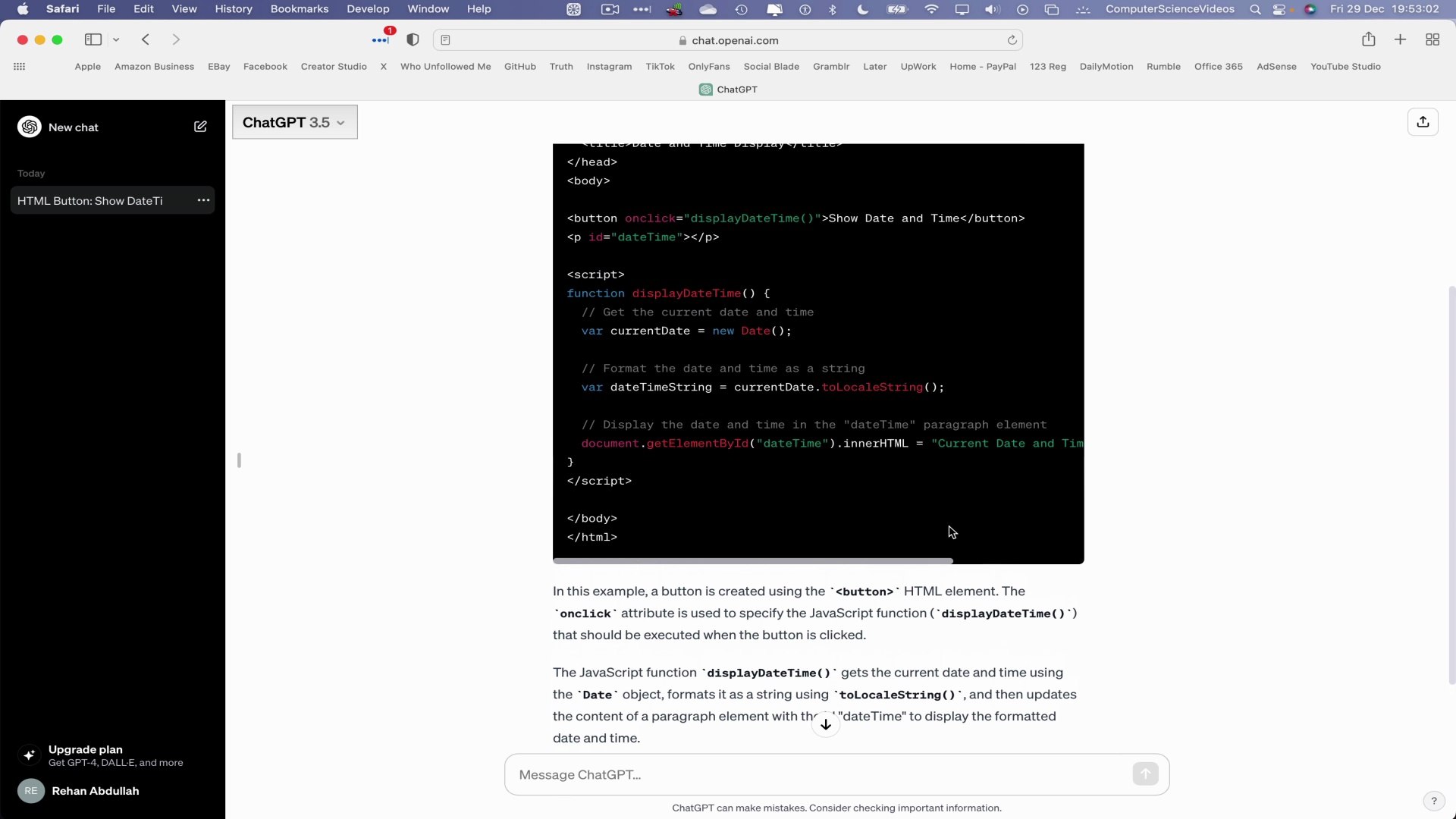Open the GitHub bookmark in the favorites bar
The image size is (1456, 819).
click(519, 67)
